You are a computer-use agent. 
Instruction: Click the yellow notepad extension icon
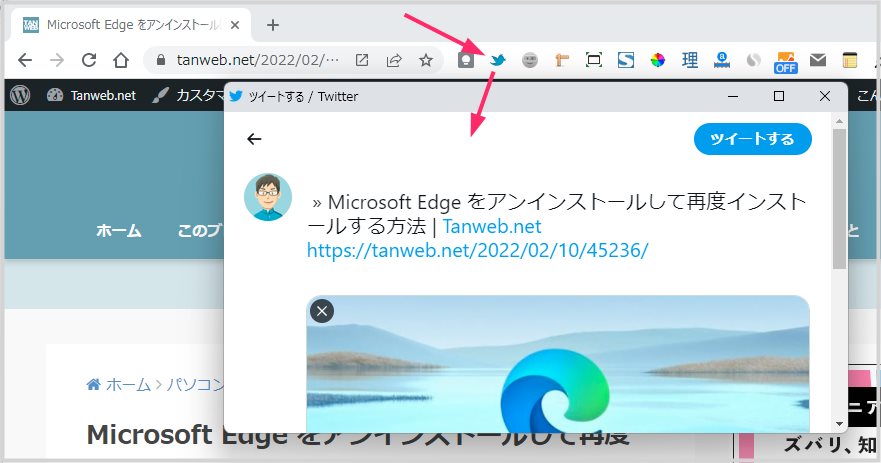pyautogui.click(x=850, y=60)
